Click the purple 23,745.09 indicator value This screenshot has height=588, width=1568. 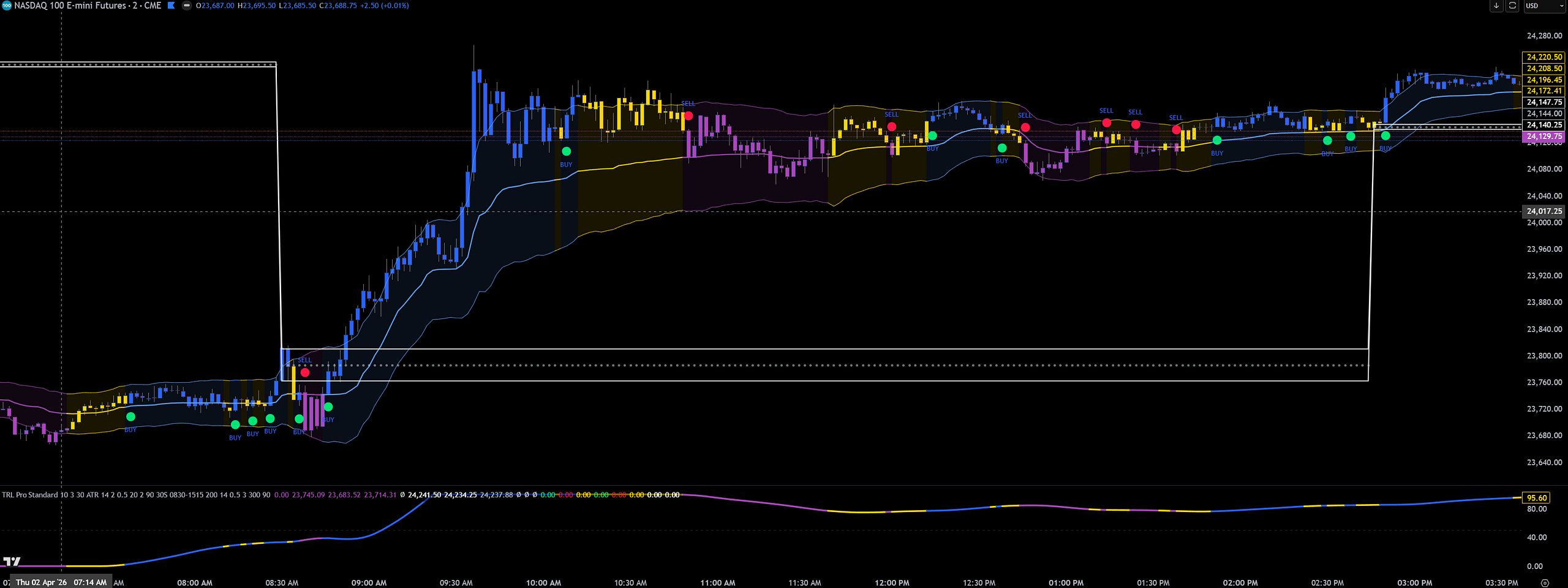tap(308, 495)
